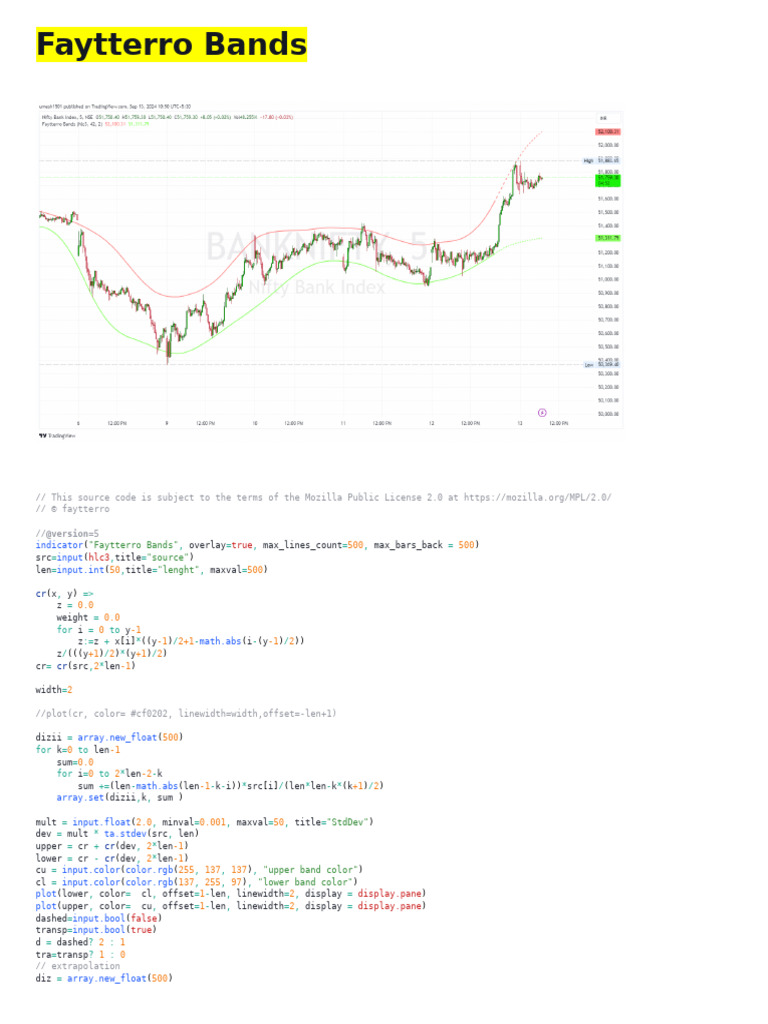Click the green current price label on scale
Screen dimensions: 768x1024
pyautogui.click(x=607, y=180)
